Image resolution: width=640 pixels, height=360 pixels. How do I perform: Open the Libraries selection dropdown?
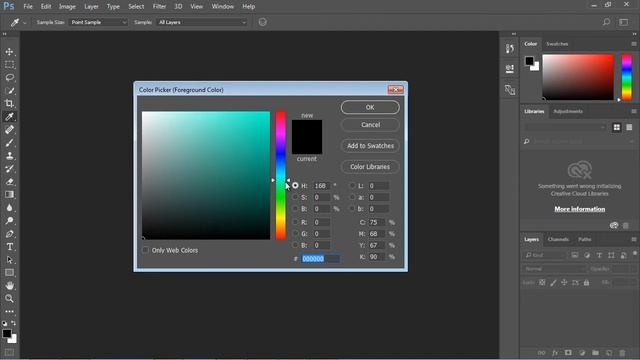tap(565, 127)
